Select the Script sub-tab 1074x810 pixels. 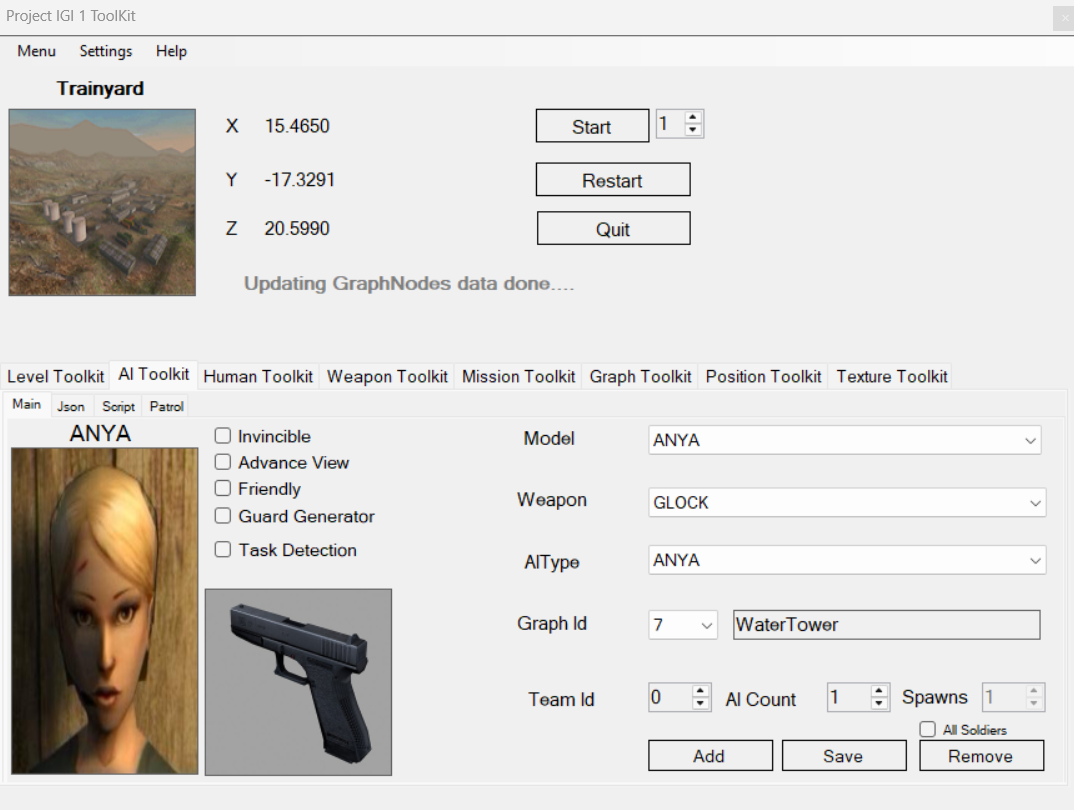(118, 406)
